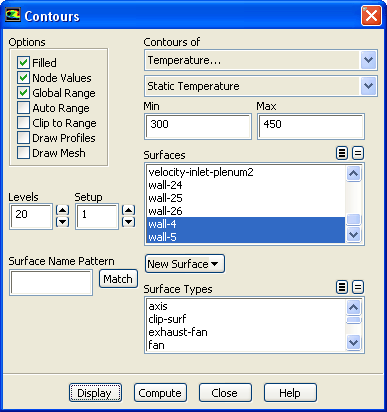This screenshot has height=412, width=387.
Task: Click the Display button
Action: point(95,393)
